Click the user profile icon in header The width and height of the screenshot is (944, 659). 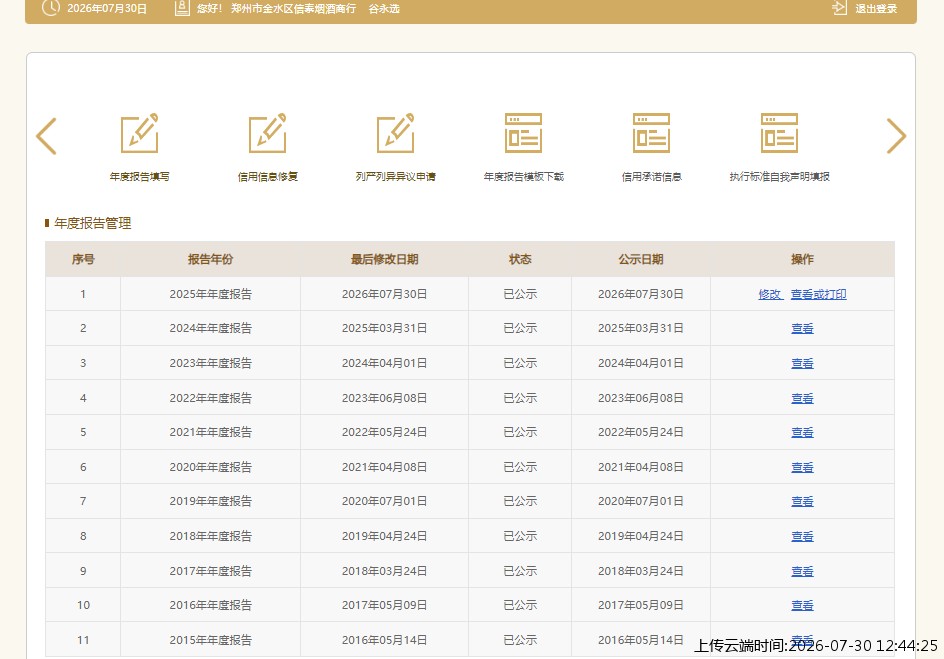coord(182,8)
